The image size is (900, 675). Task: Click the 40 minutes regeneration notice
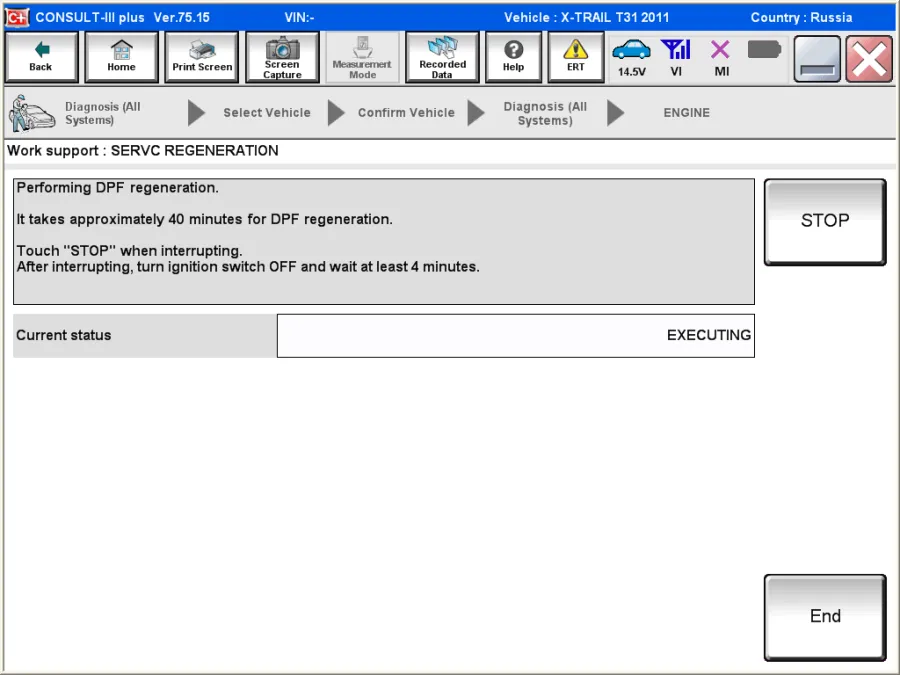click(205, 219)
